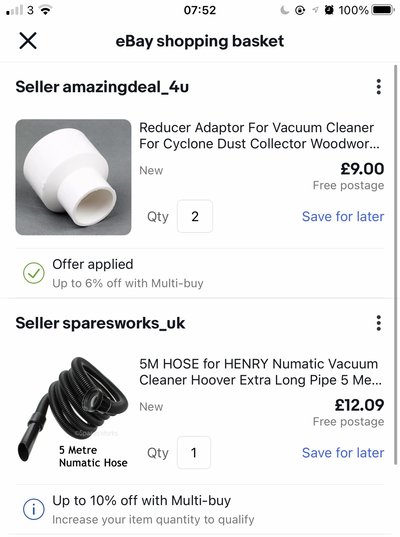Tap the rotation lock status icon
This screenshot has width=400, height=537.
point(300,10)
